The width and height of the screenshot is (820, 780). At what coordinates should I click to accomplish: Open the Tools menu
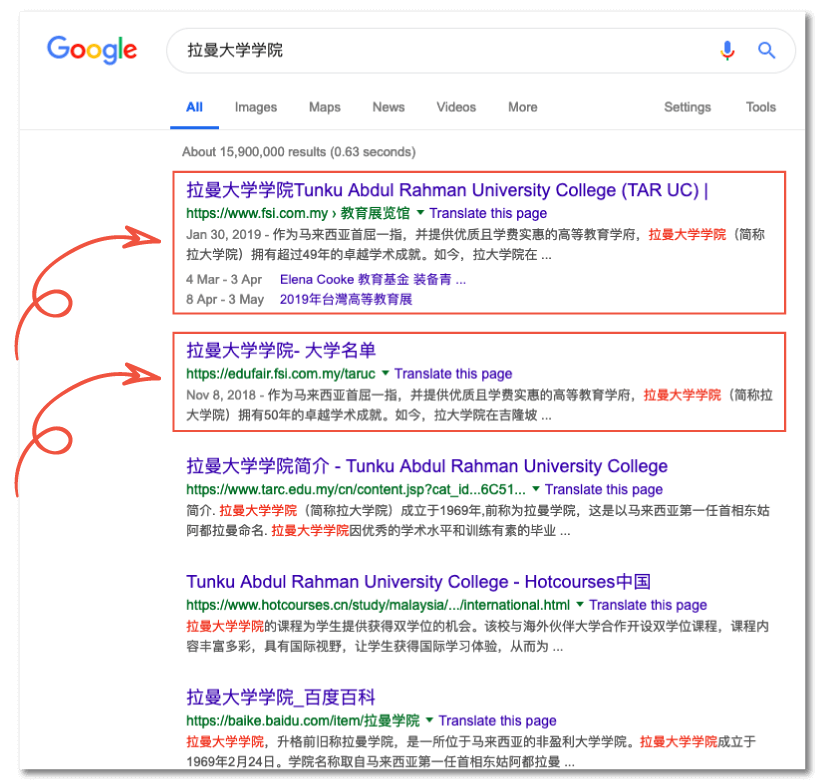click(760, 107)
